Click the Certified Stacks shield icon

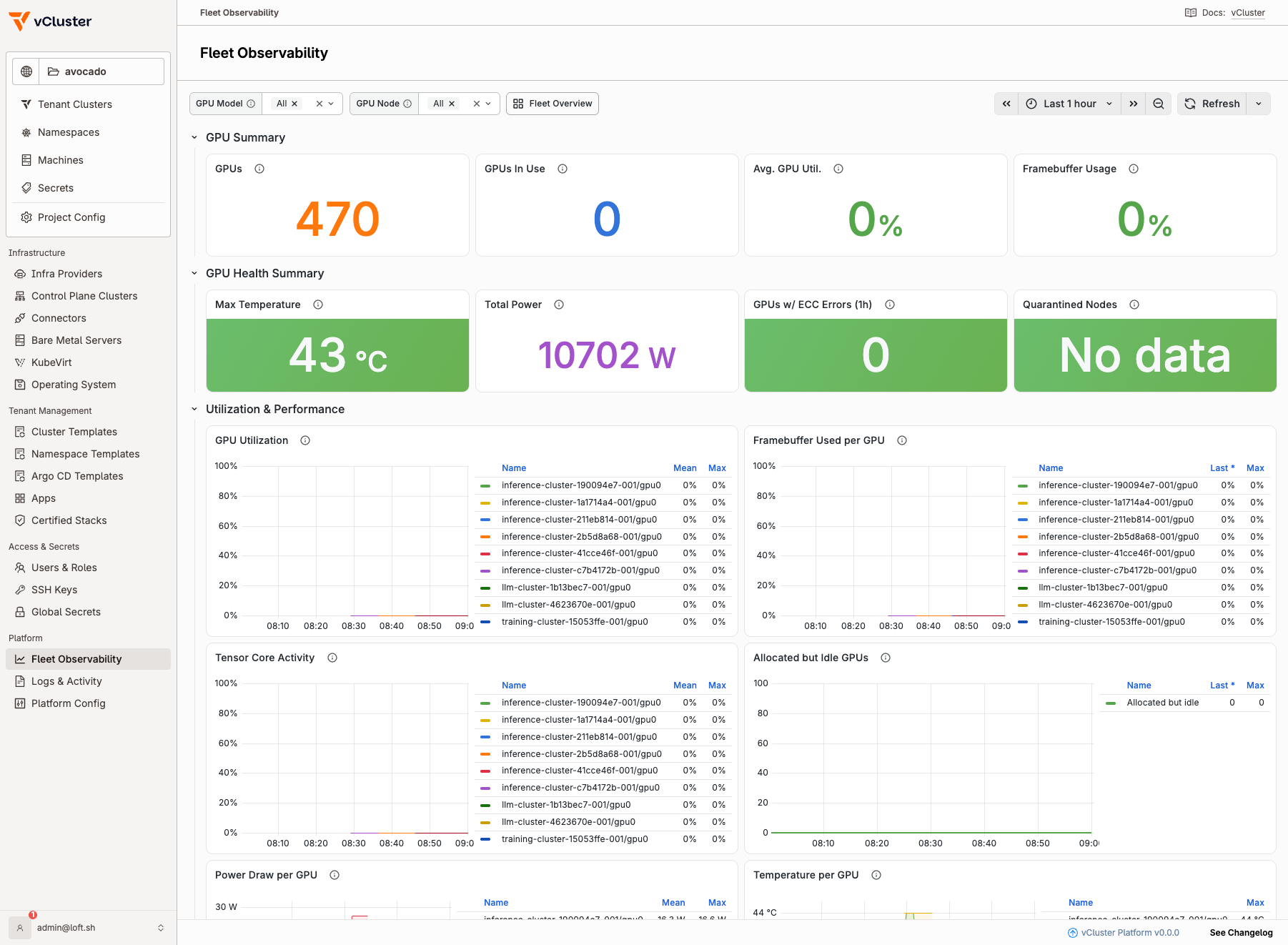(x=20, y=520)
